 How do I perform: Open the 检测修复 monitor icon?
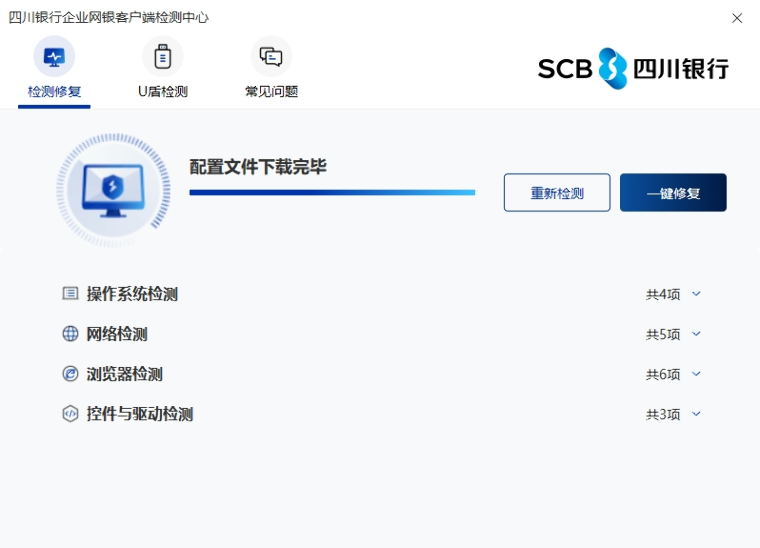click(x=54, y=57)
